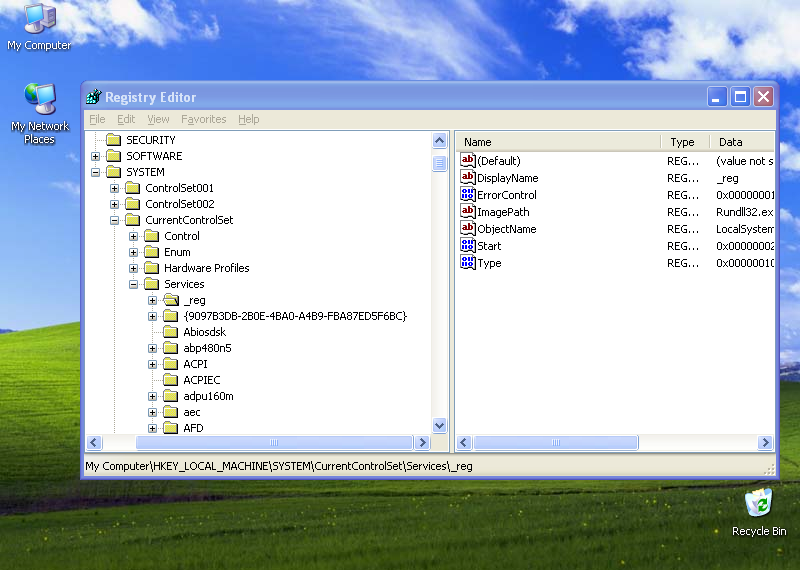Click the open _reg folder icon
This screenshot has width=800, height=570.
tap(171, 300)
